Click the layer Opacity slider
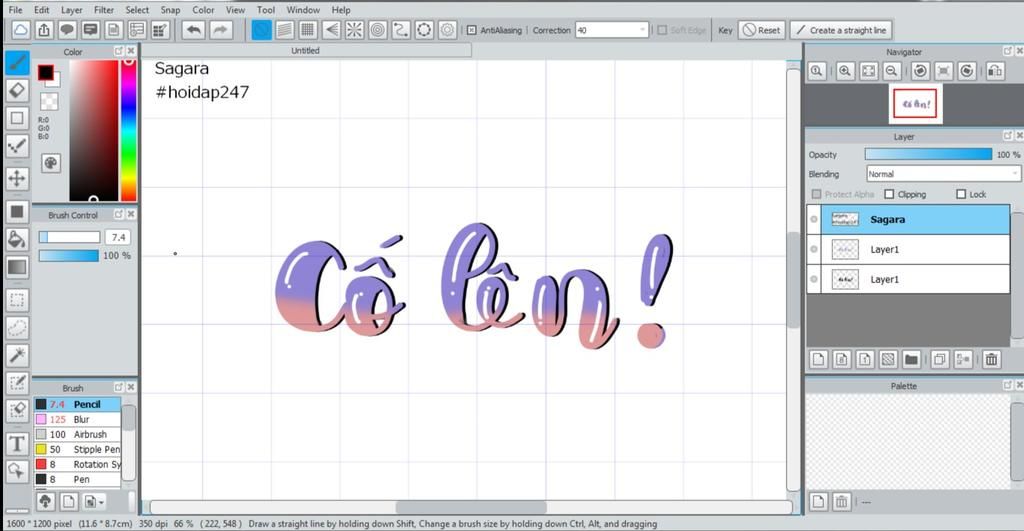1024x531 pixels. click(x=928, y=154)
